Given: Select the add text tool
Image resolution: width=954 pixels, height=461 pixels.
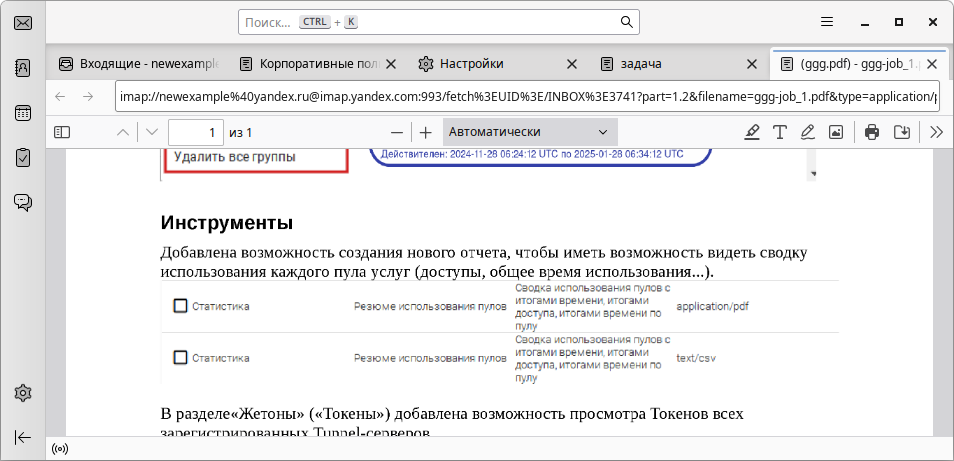Looking at the screenshot, I should [x=779, y=132].
